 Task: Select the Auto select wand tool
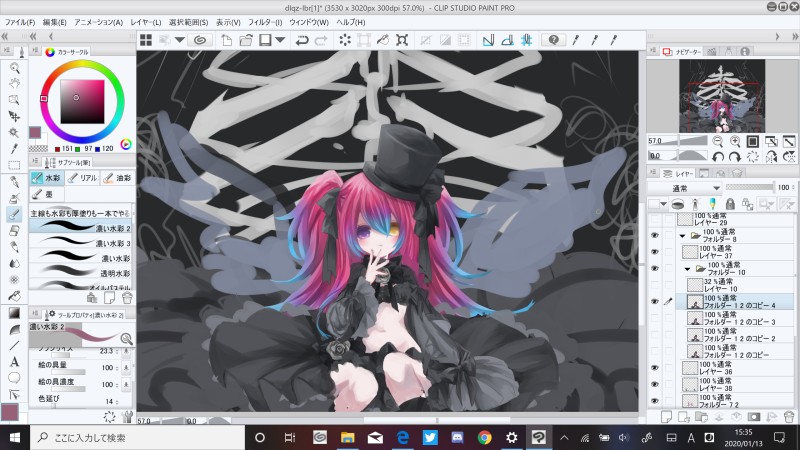pos(14,132)
